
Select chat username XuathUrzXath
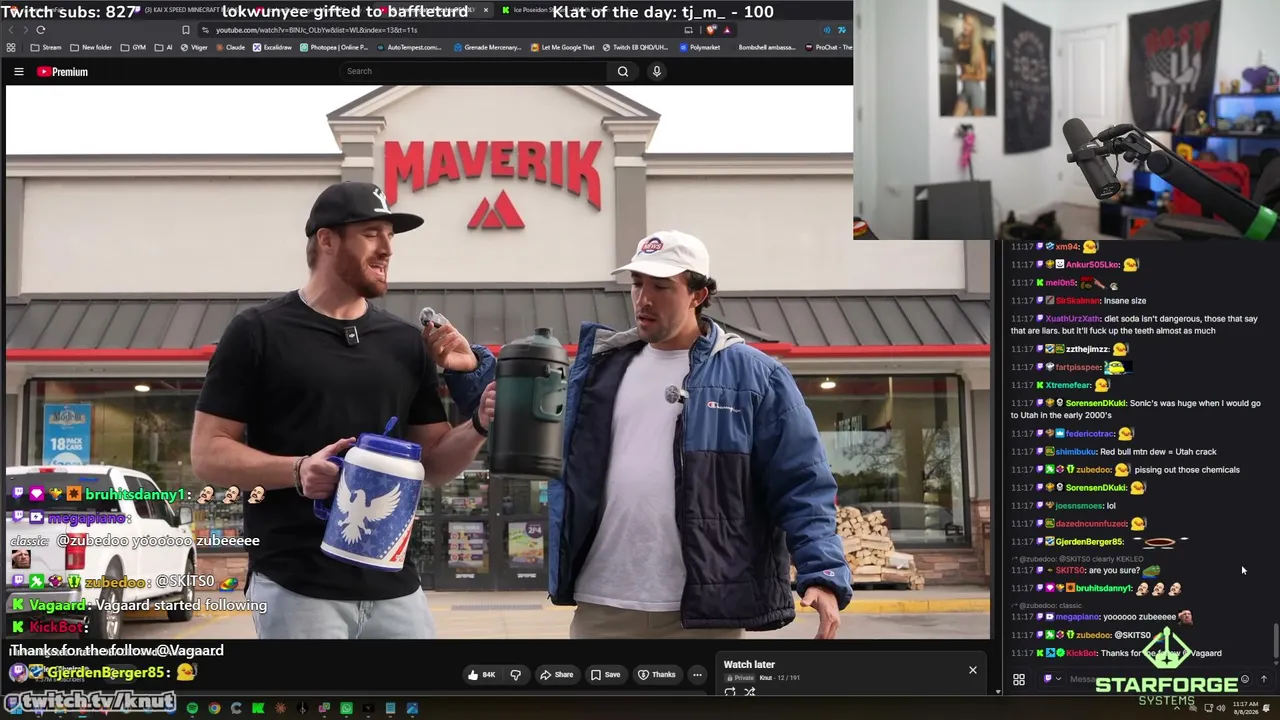click(1073, 319)
